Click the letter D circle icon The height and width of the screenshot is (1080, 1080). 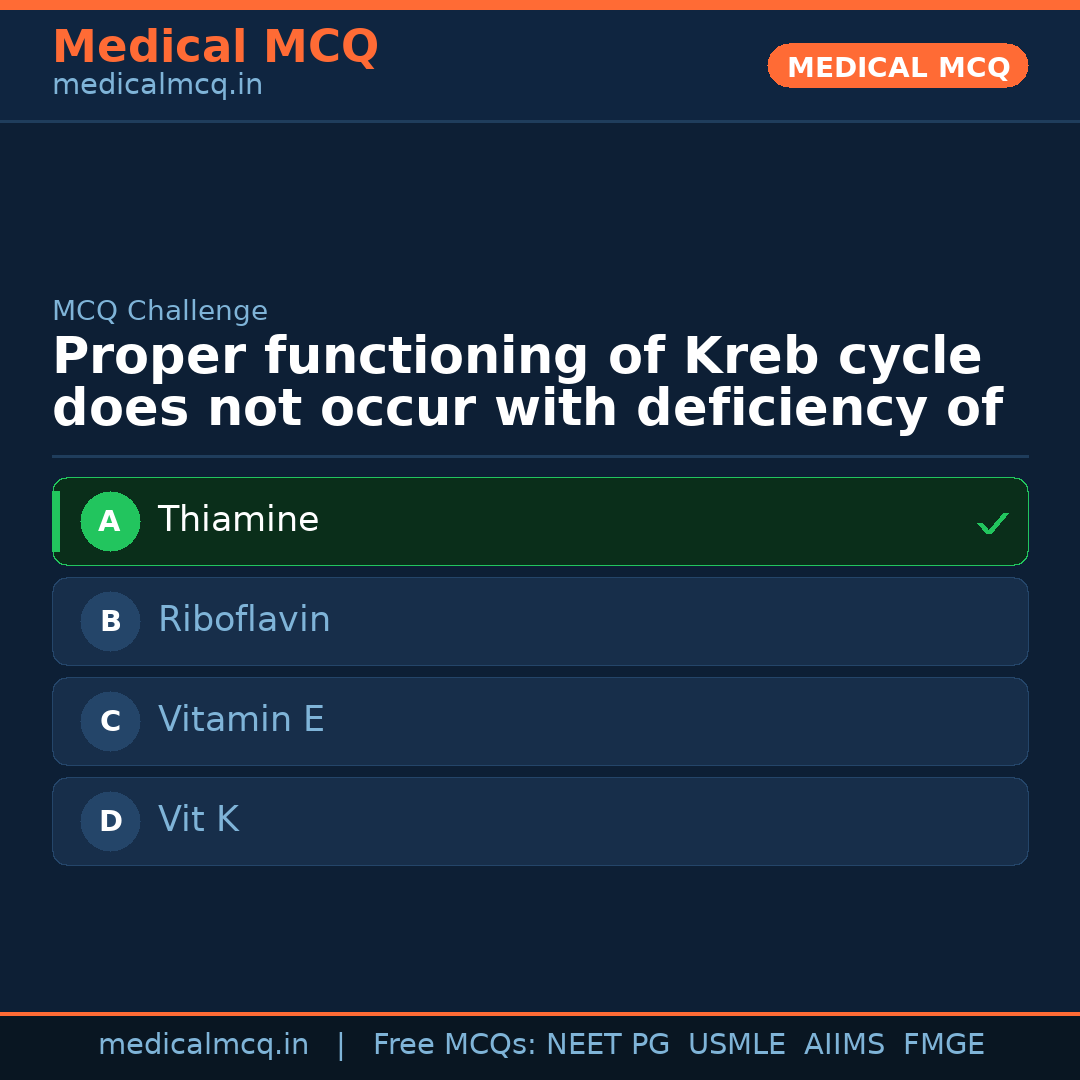110,821
